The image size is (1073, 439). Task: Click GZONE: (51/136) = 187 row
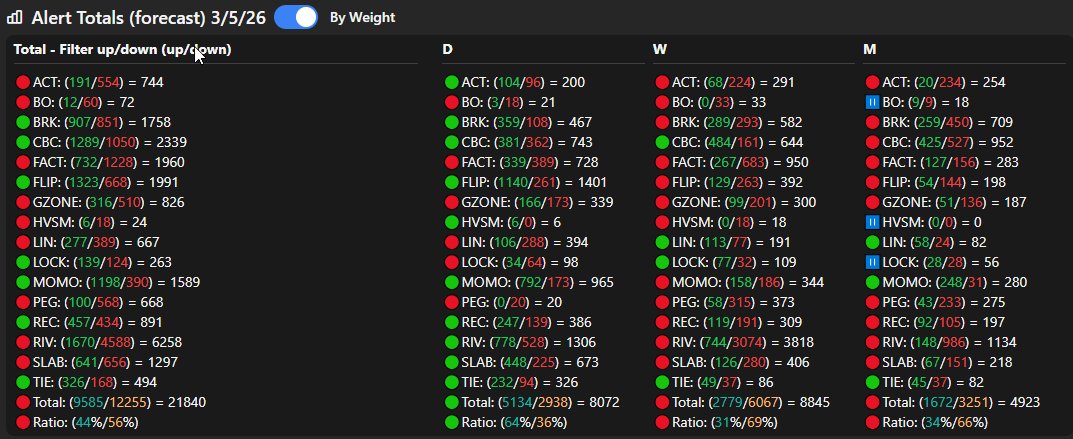click(946, 202)
